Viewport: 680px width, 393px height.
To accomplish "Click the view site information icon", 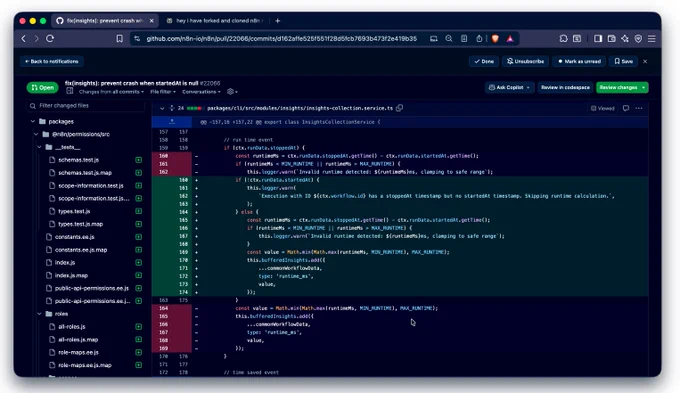I will 137,39.
